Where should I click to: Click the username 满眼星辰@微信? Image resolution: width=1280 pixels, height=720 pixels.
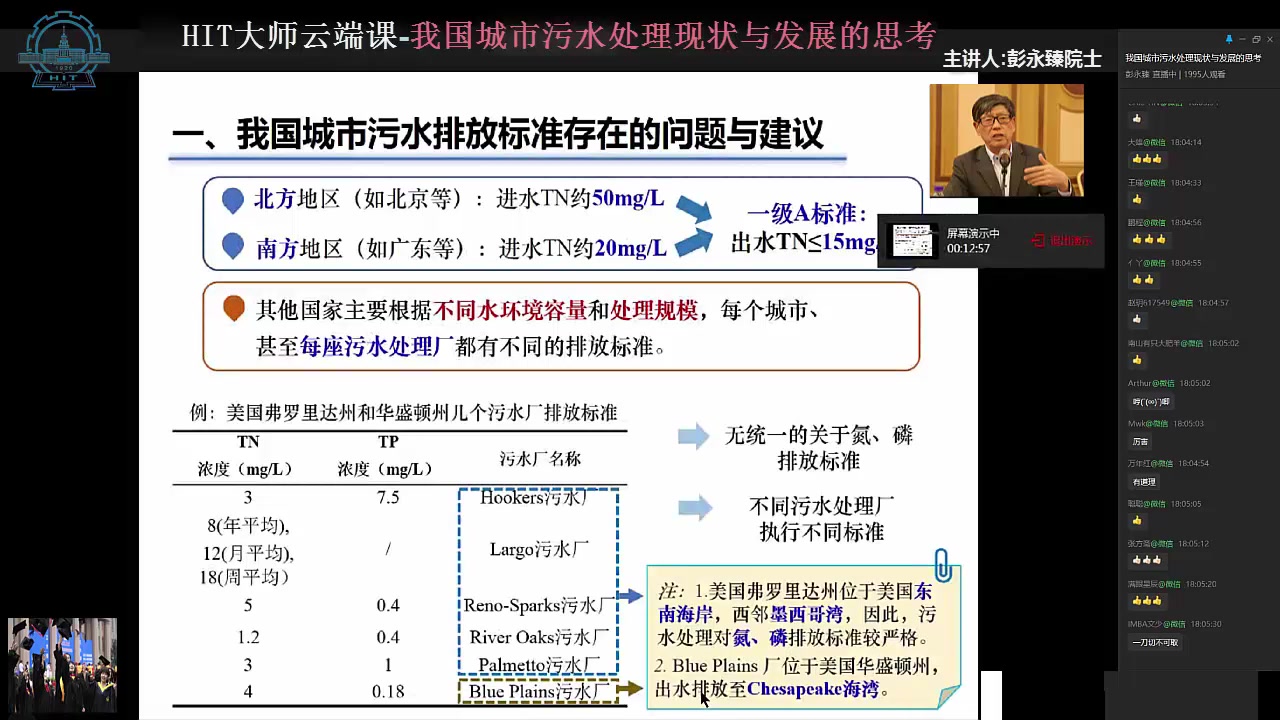(x=1154, y=583)
